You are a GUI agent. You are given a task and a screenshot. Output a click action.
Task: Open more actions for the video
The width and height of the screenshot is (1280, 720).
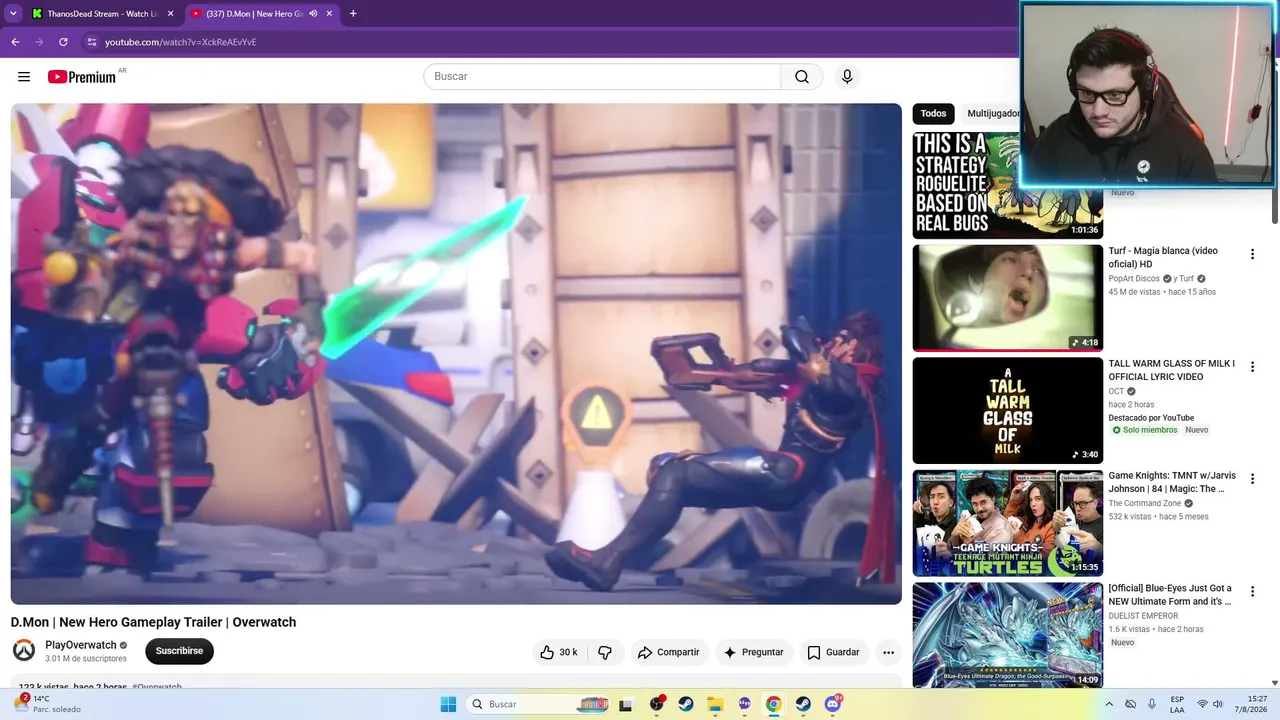(x=888, y=652)
